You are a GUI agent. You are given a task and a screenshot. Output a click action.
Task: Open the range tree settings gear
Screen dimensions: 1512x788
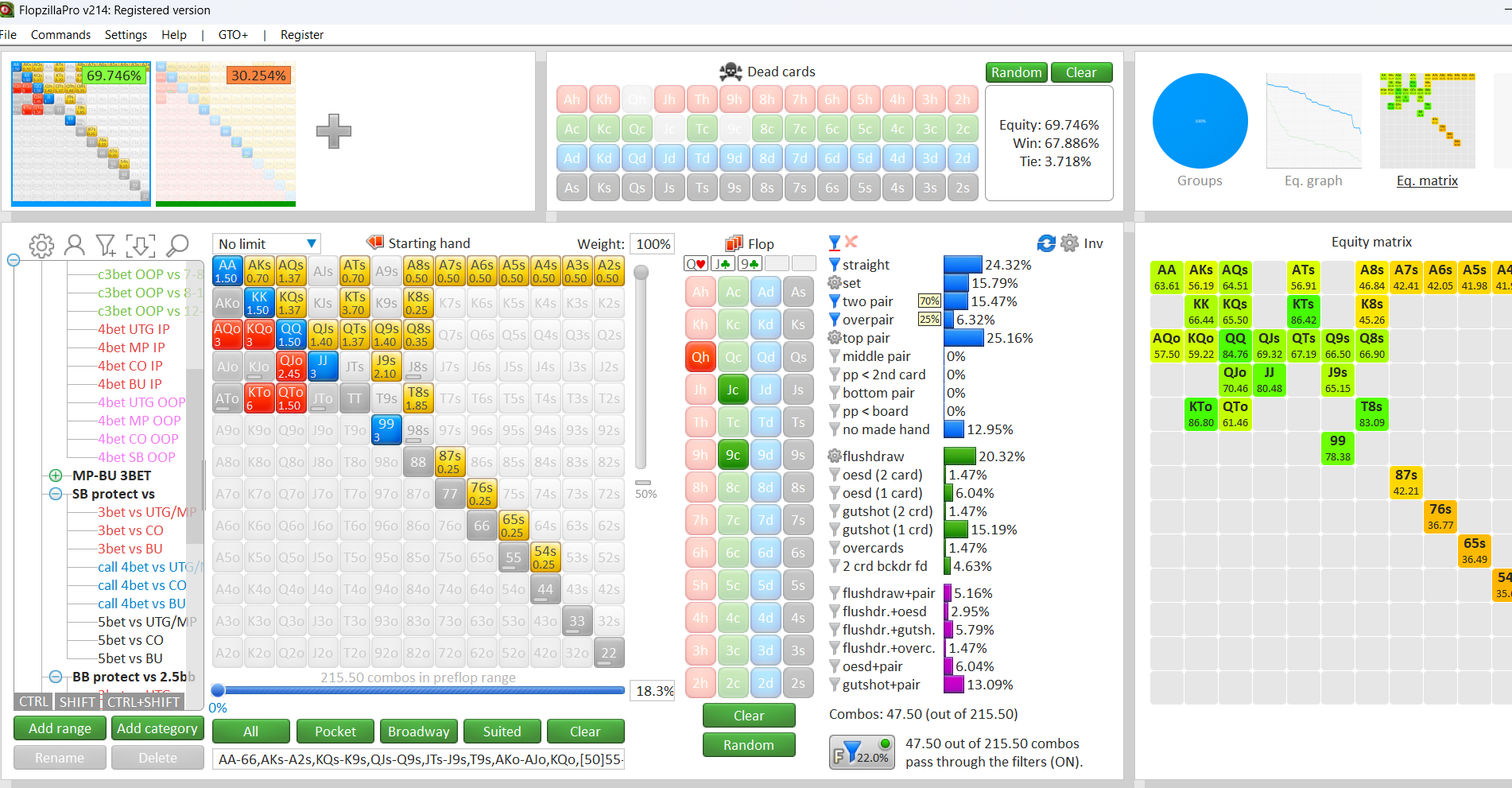click(x=41, y=246)
